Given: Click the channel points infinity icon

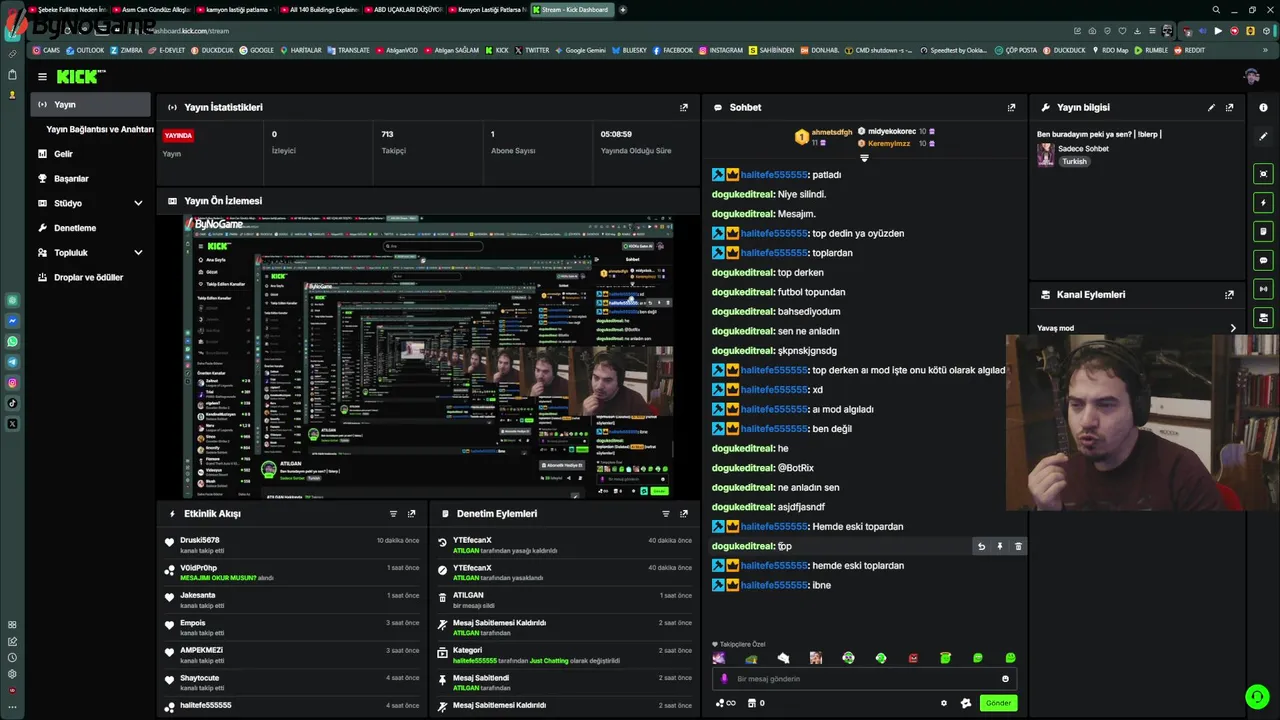Looking at the screenshot, I should (x=726, y=703).
